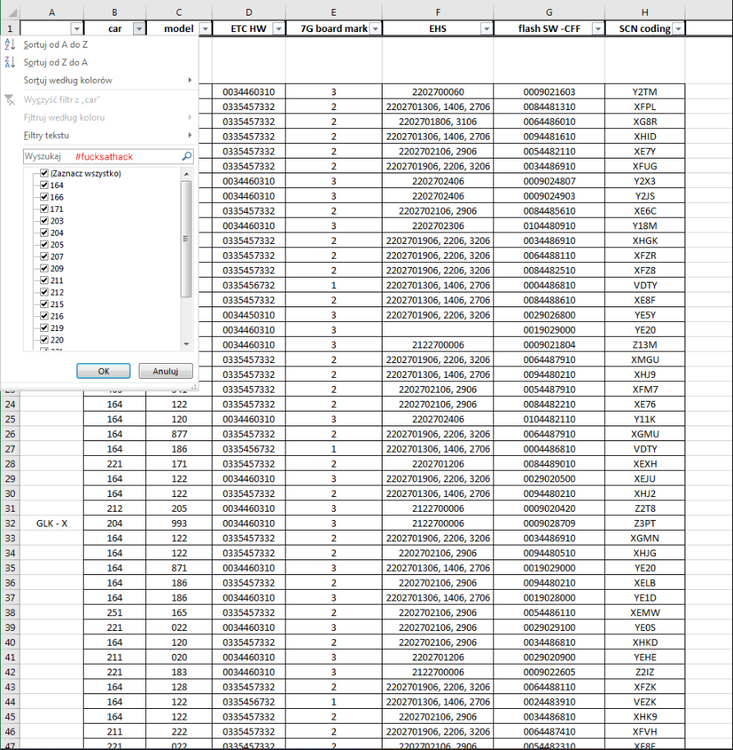Click the filter list scroll-up arrow
The width and height of the screenshot is (733, 750).
(x=187, y=174)
